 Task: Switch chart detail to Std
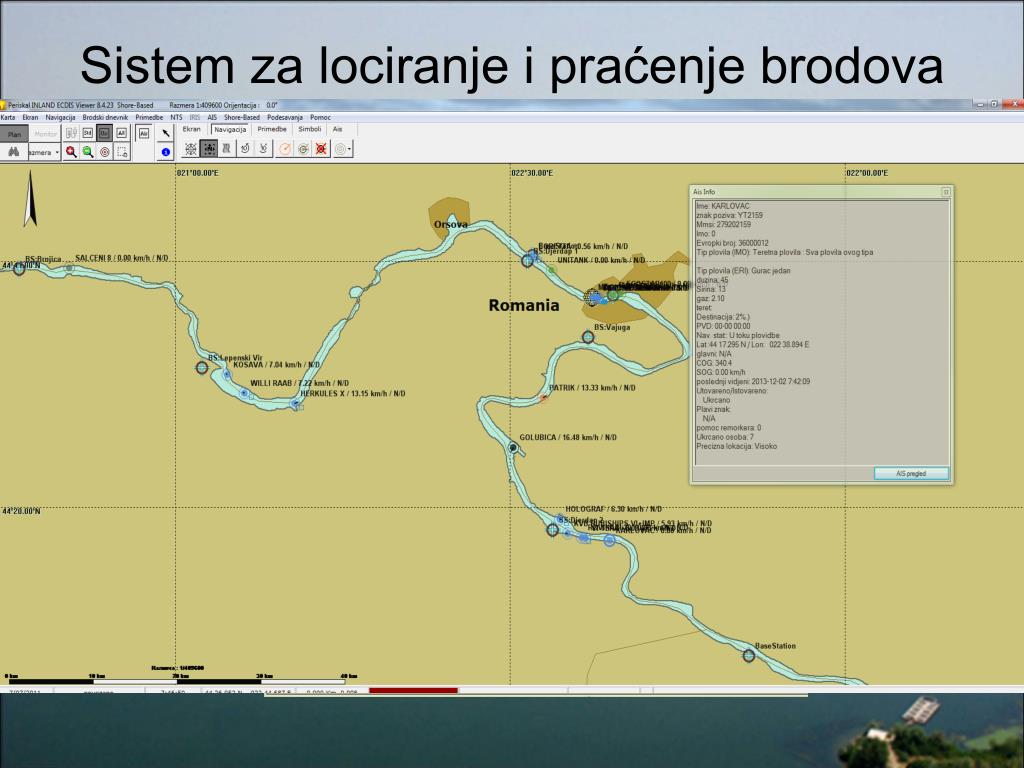pyautogui.click(x=88, y=133)
